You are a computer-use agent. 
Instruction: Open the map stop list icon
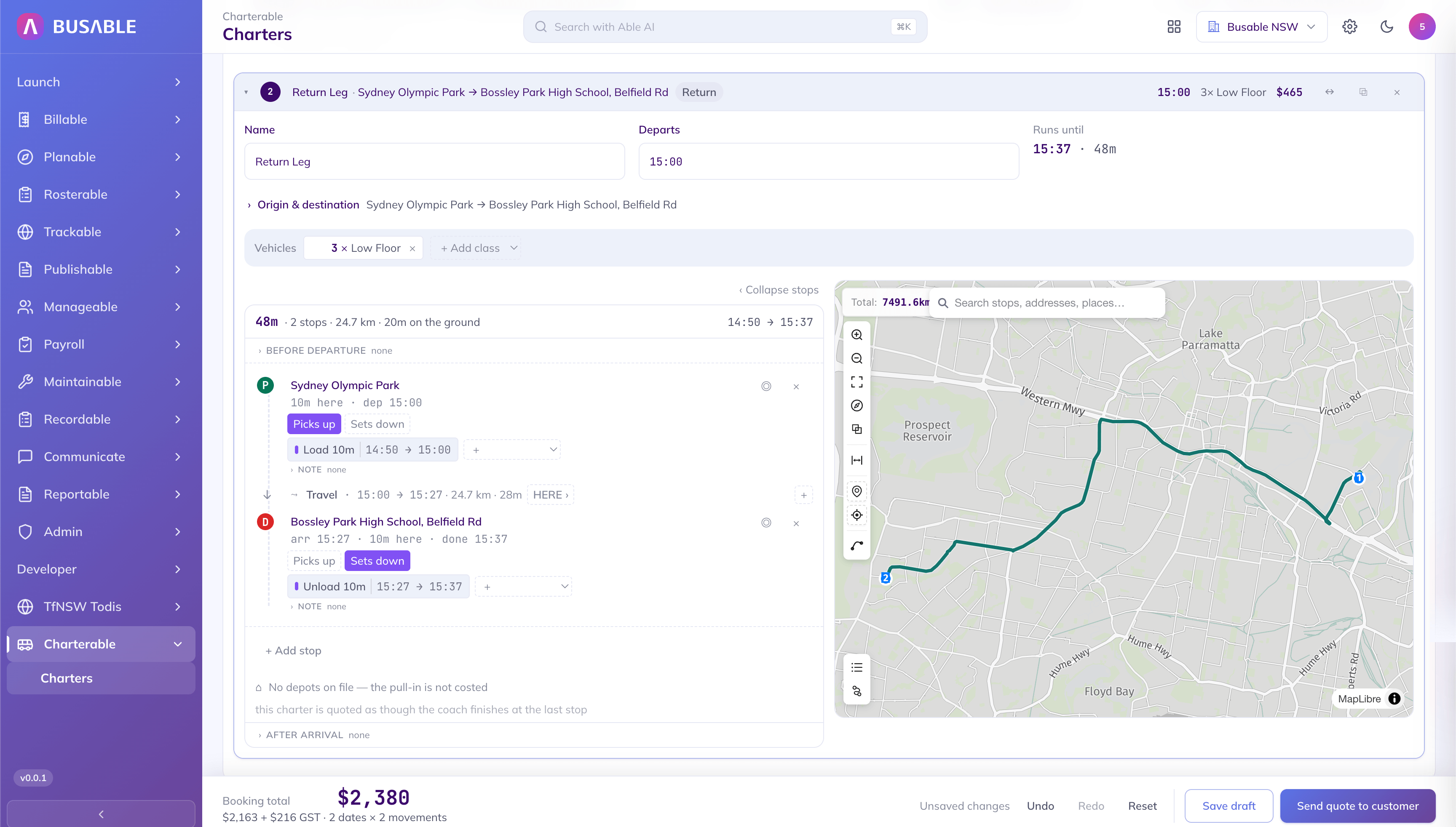(x=856, y=667)
